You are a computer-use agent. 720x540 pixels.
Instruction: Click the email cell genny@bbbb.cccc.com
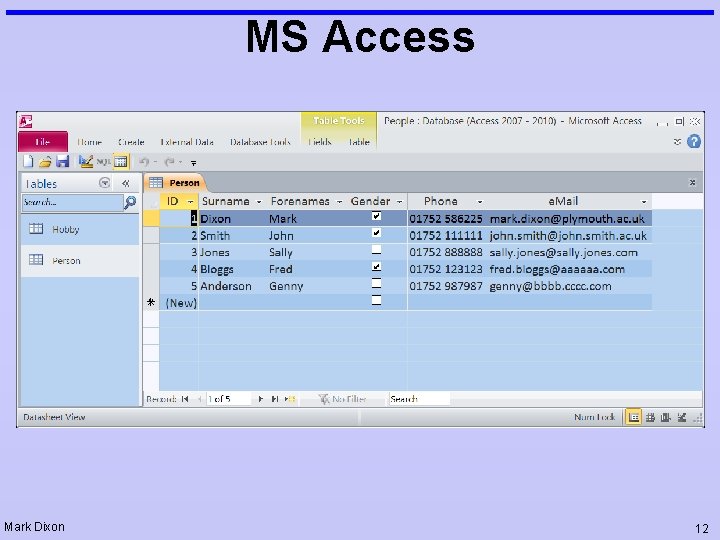tap(569, 286)
